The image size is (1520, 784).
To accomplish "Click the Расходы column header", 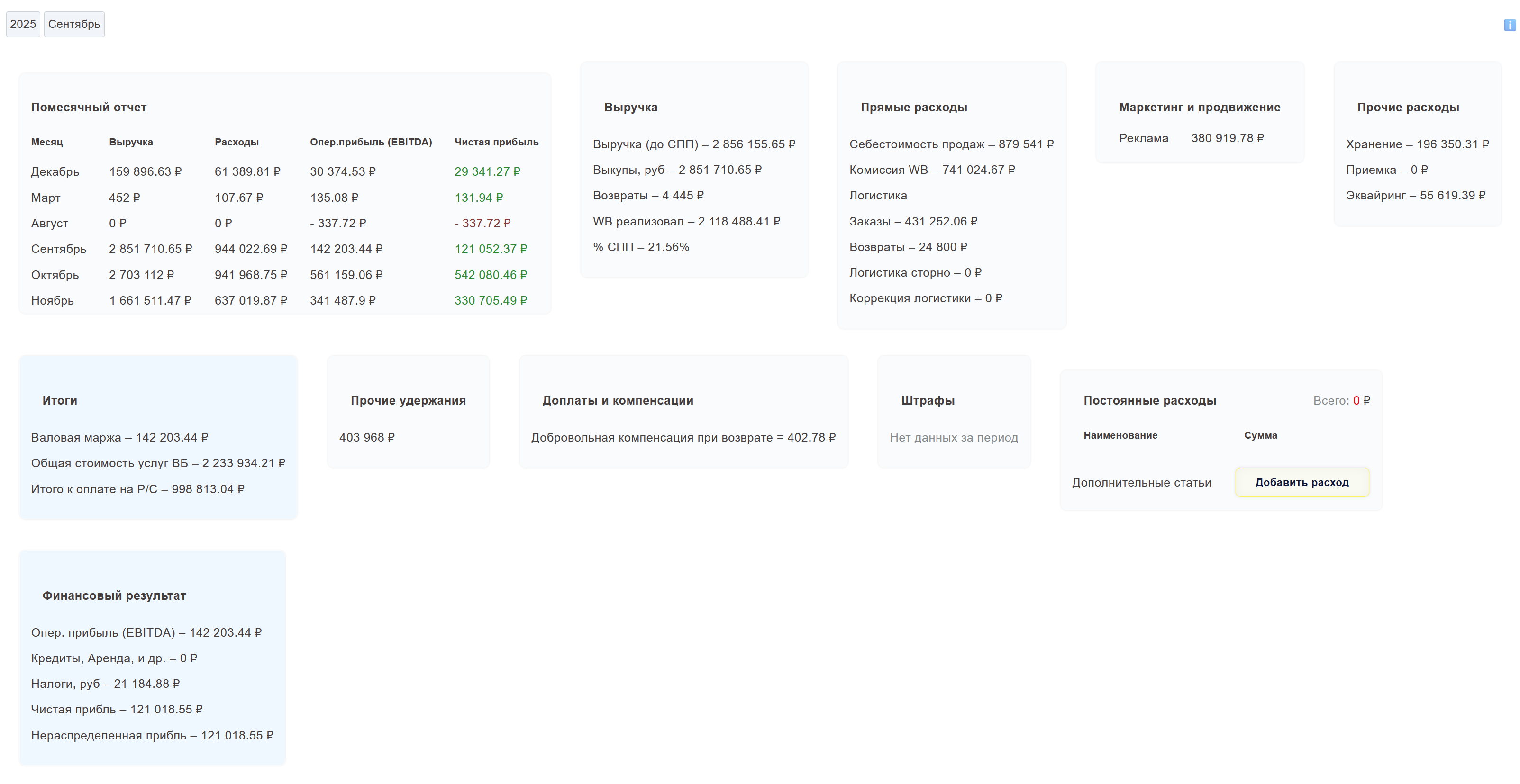I will (237, 142).
